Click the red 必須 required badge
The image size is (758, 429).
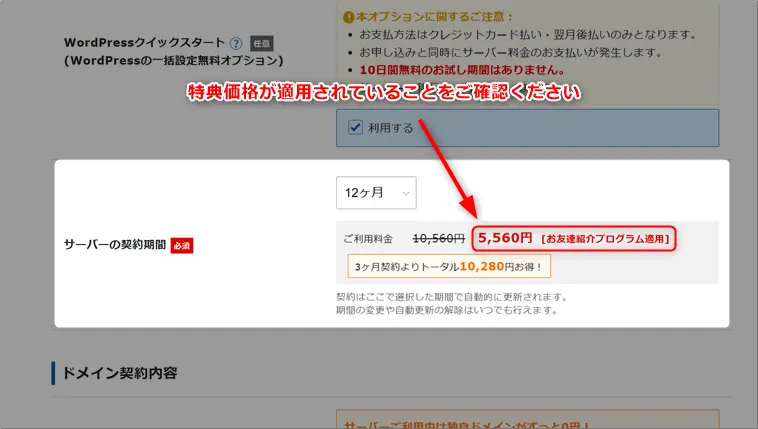click(x=182, y=245)
